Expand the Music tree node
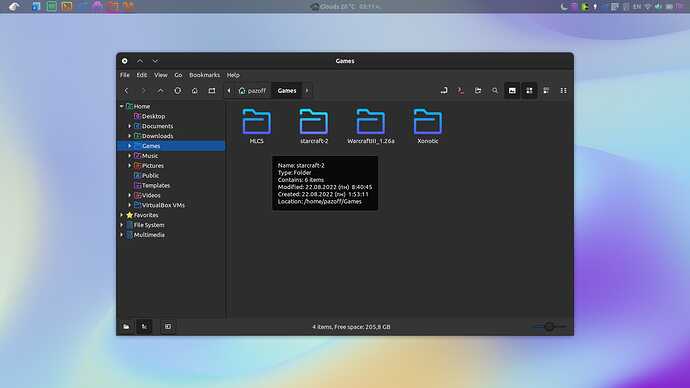The height and width of the screenshot is (388, 690). click(x=130, y=156)
